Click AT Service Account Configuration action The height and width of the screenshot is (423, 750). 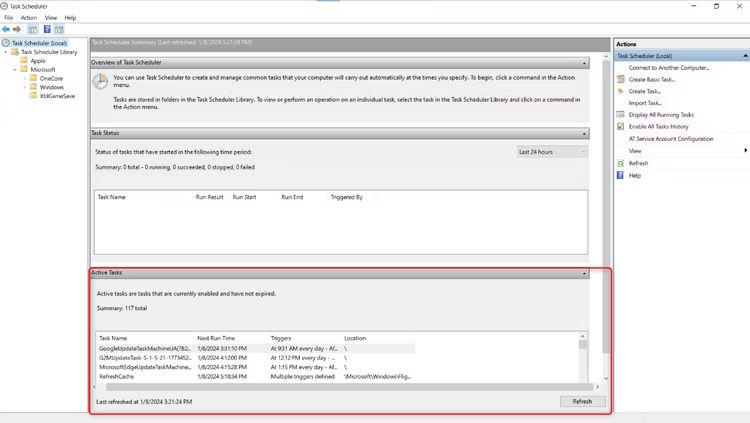click(x=671, y=139)
